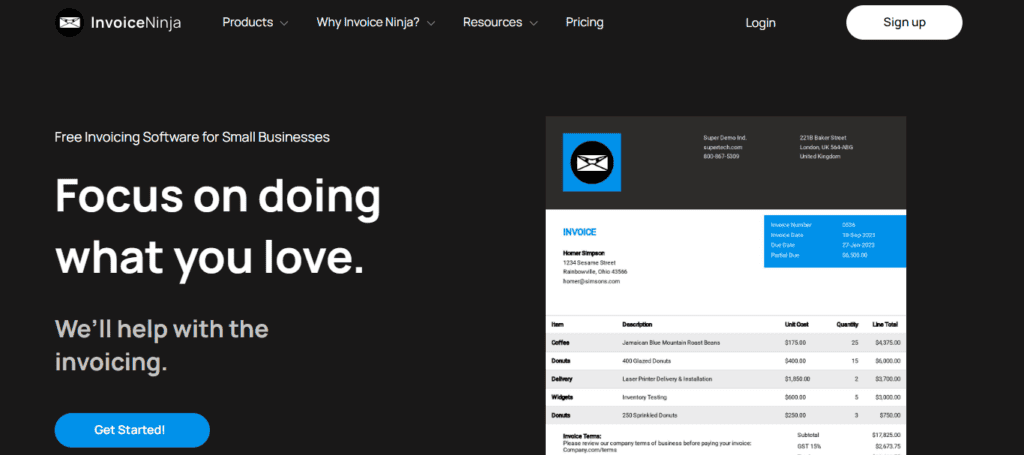
Task: Open the Resources menu
Action: point(492,22)
